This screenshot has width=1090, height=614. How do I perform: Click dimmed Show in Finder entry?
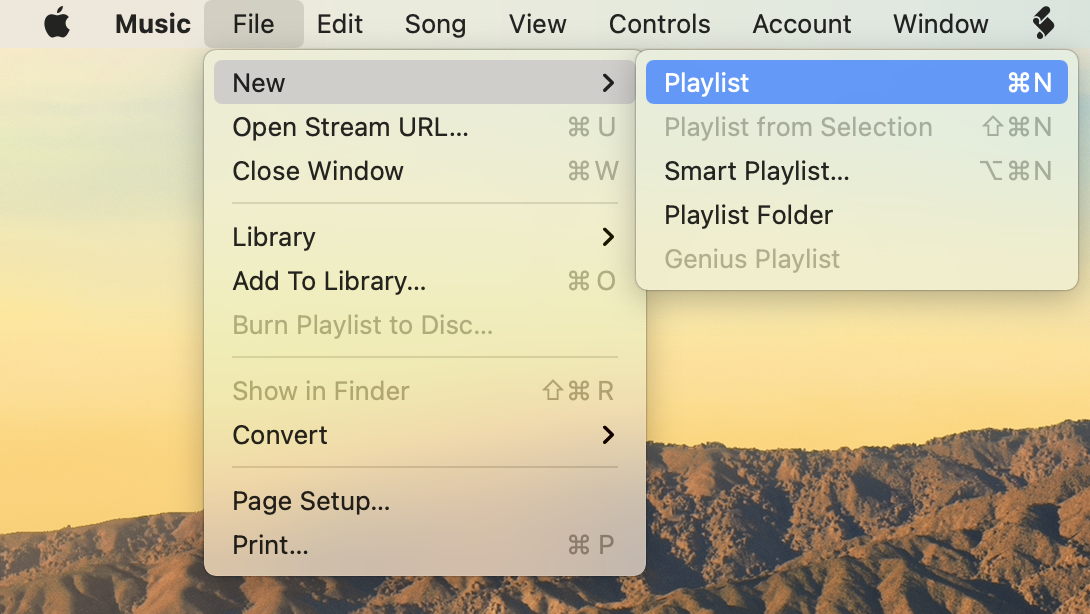(x=425, y=391)
